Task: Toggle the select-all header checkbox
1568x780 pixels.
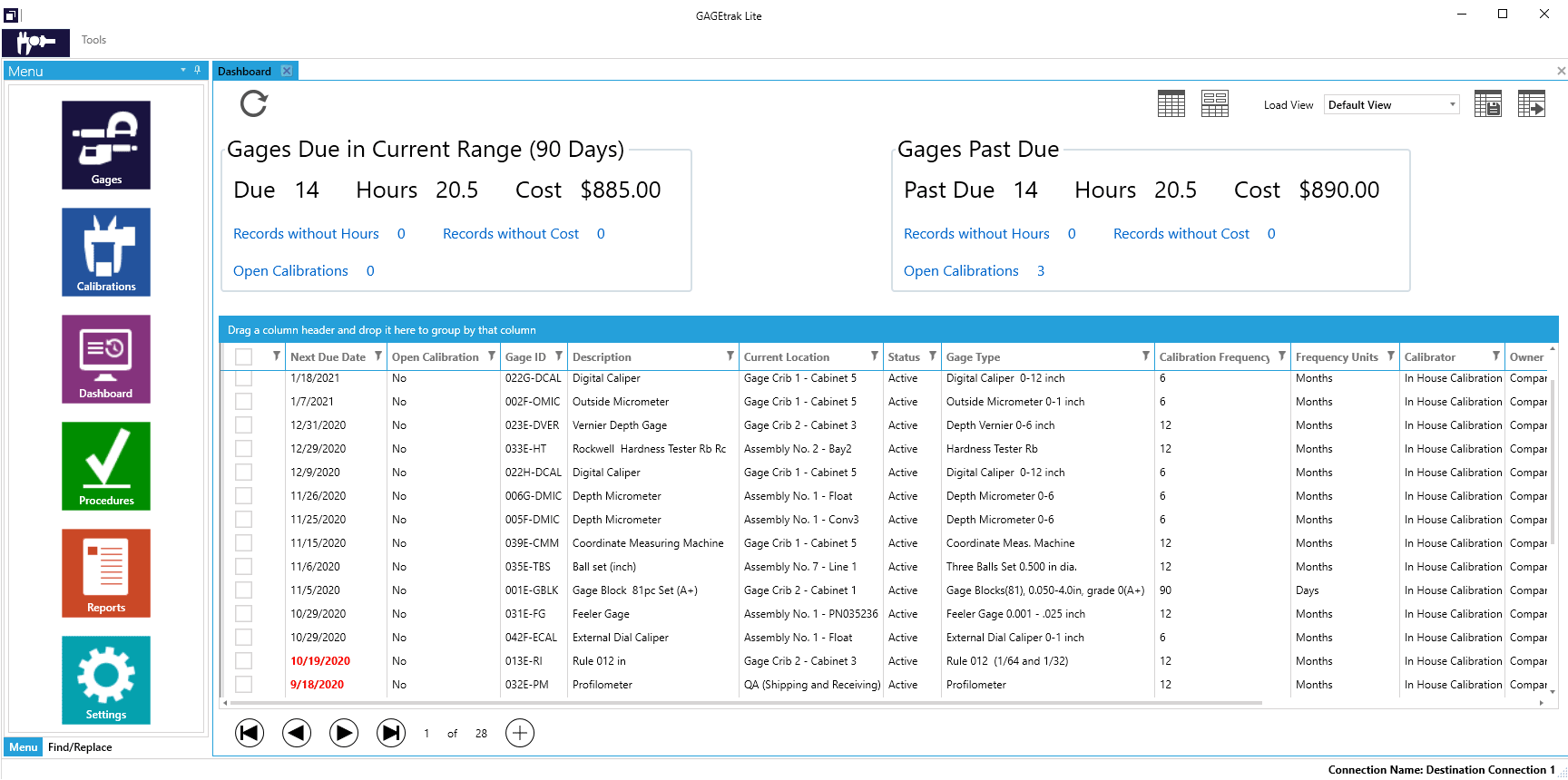Action: 244,356
